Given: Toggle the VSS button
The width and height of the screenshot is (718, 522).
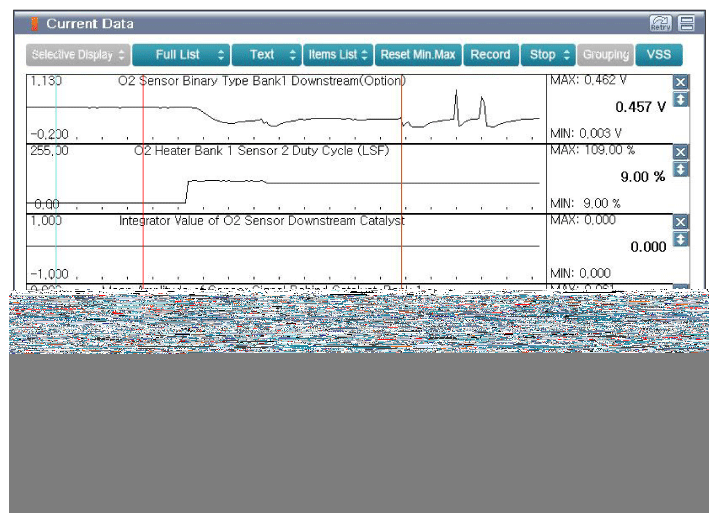Looking at the screenshot, I should point(658,55).
